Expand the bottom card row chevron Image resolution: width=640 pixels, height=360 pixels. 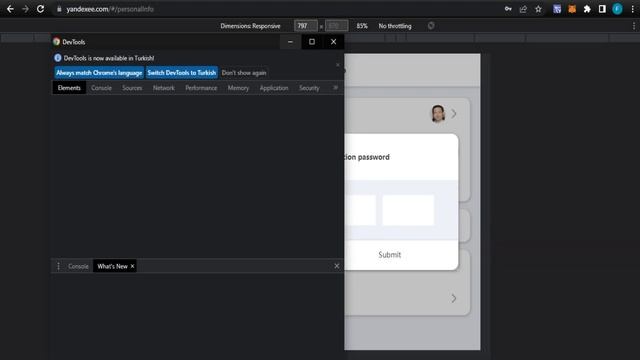[454, 298]
